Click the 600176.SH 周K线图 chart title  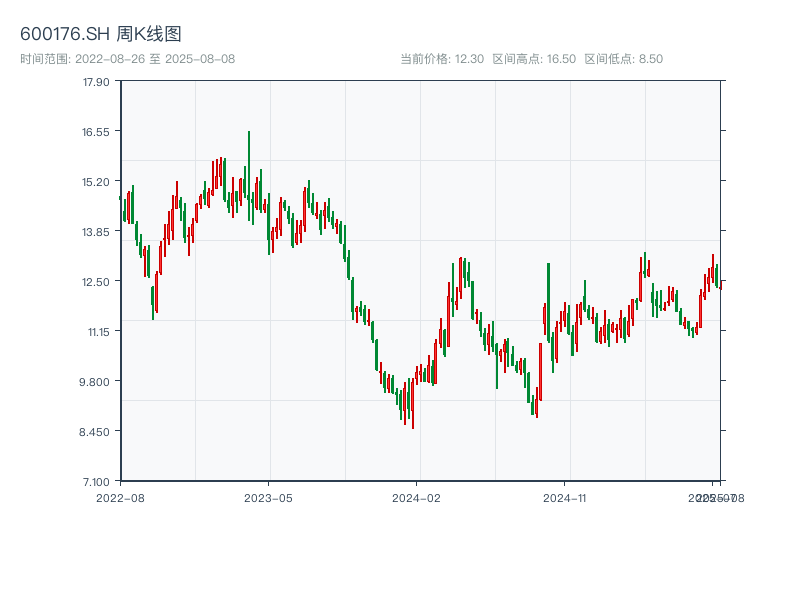coord(101,35)
